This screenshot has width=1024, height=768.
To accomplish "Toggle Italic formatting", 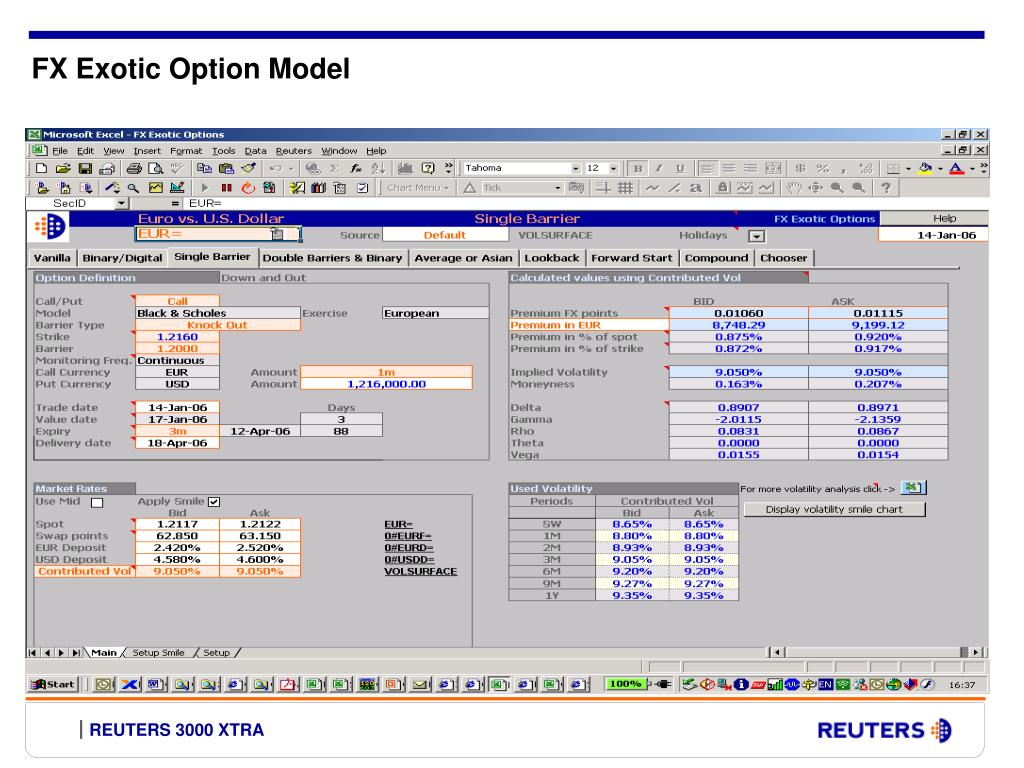I will click(x=659, y=168).
